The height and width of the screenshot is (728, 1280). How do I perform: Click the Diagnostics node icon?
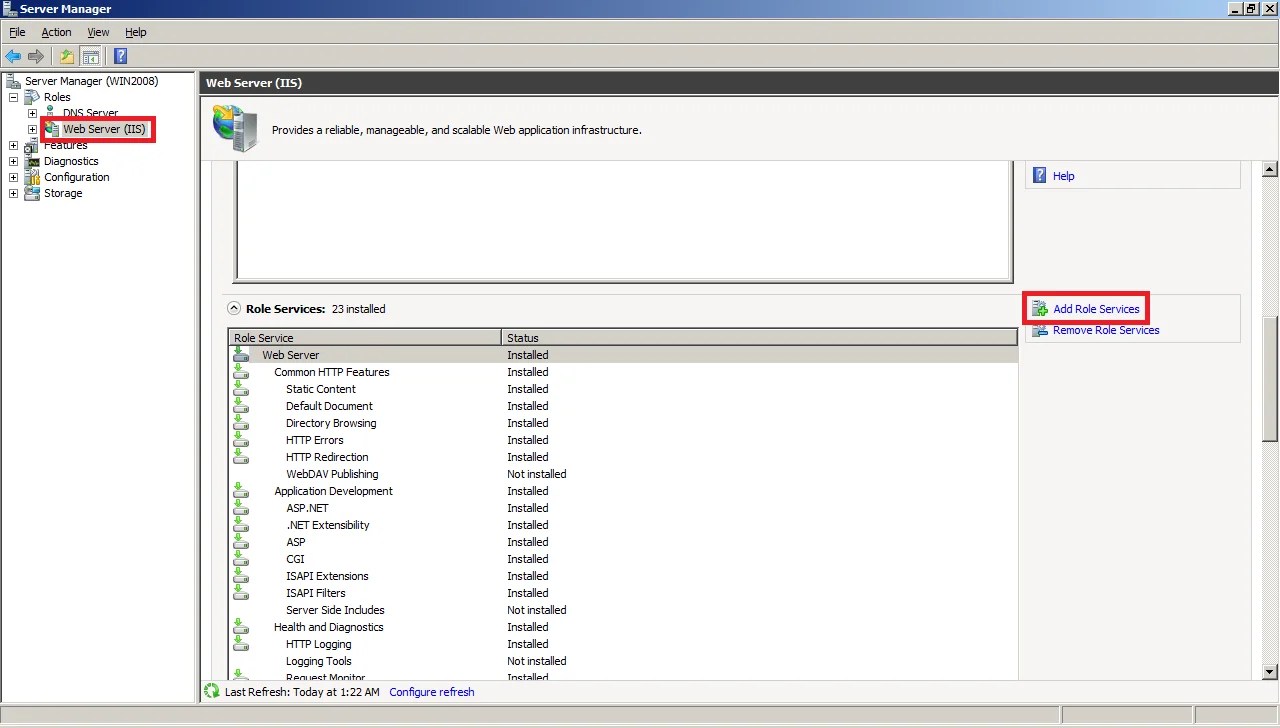[33, 161]
